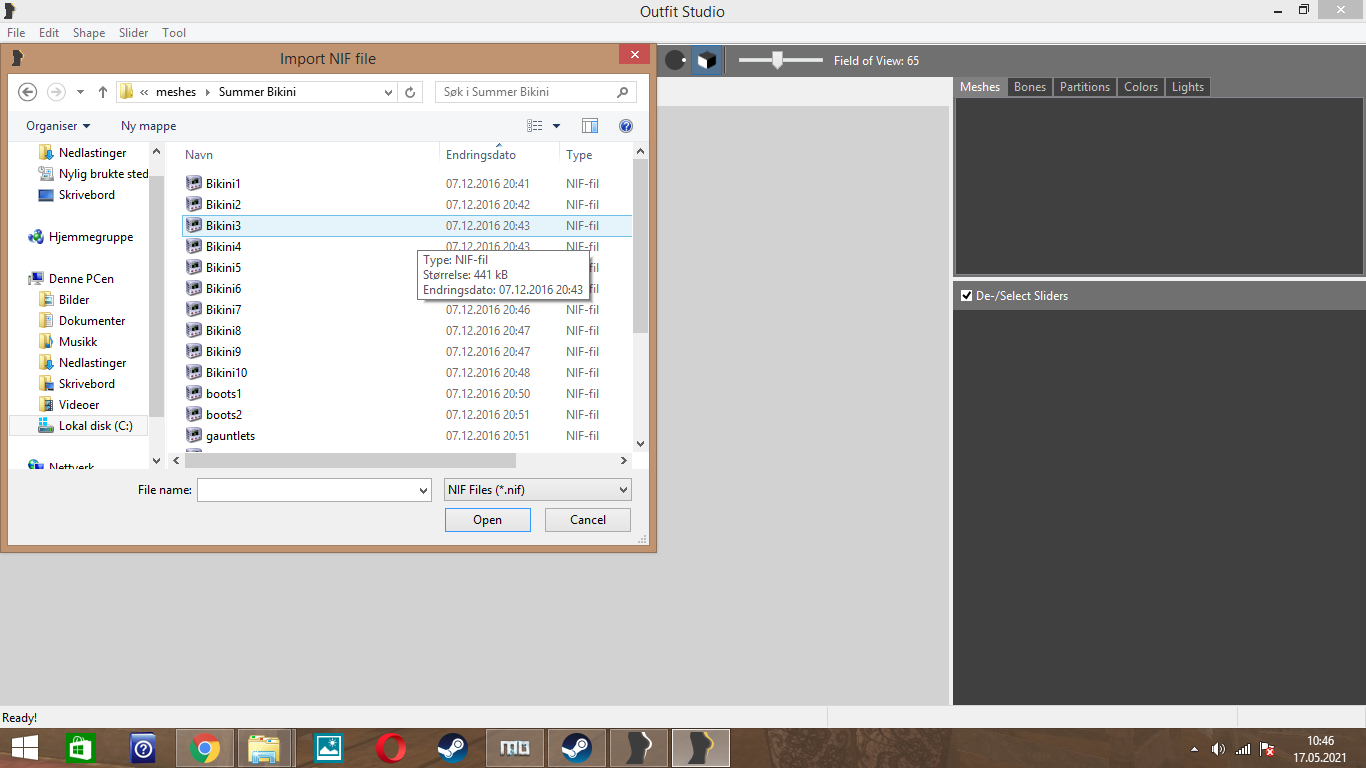Switch to the Colors tab

1141,87
